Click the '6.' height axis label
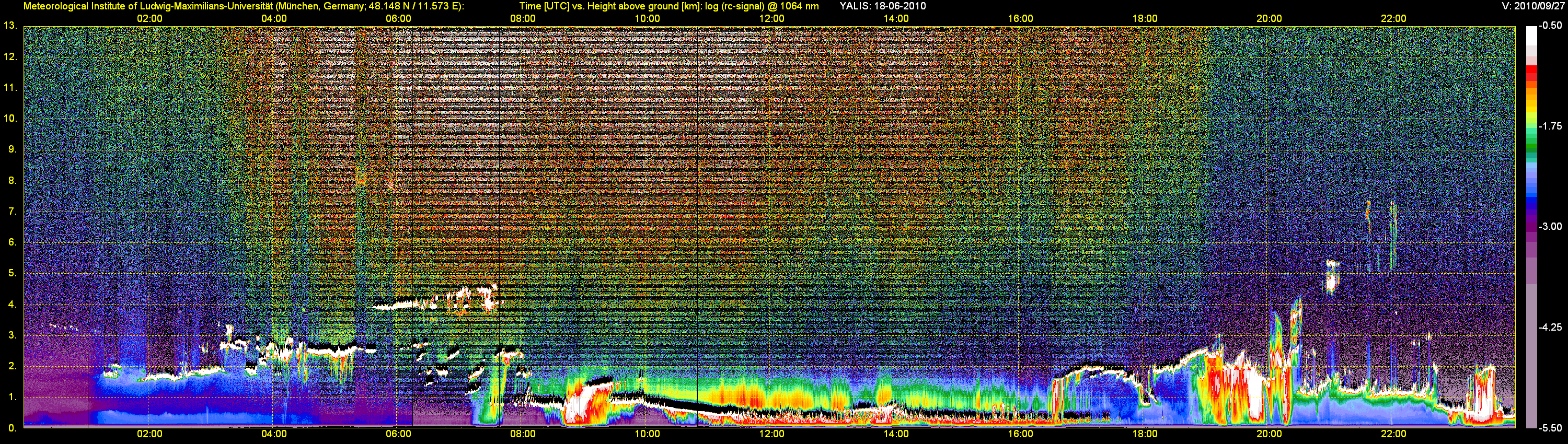This screenshot has width=1568, height=444. [12, 242]
